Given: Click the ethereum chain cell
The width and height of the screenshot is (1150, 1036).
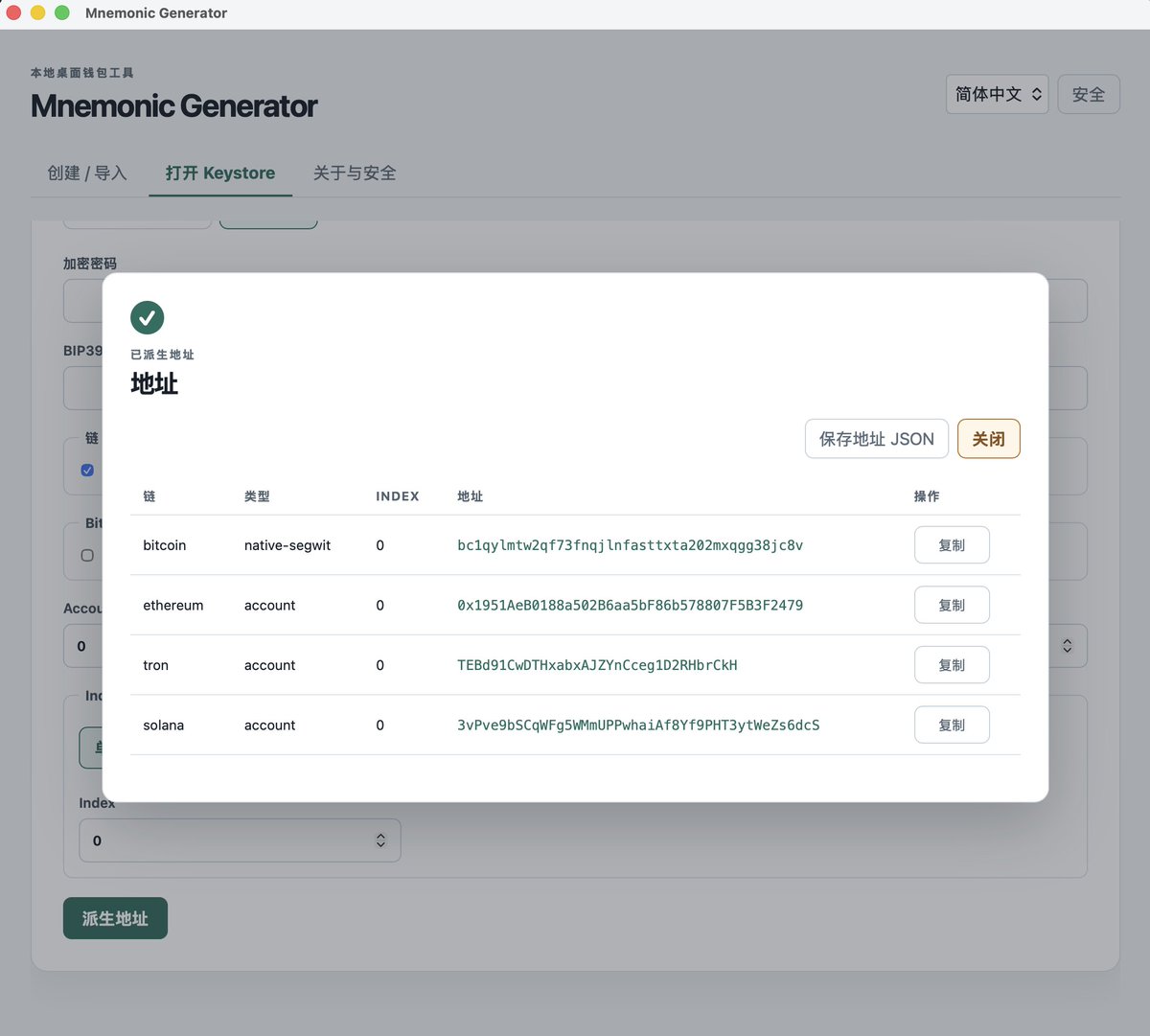Looking at the screenshot, I should 173,606.
